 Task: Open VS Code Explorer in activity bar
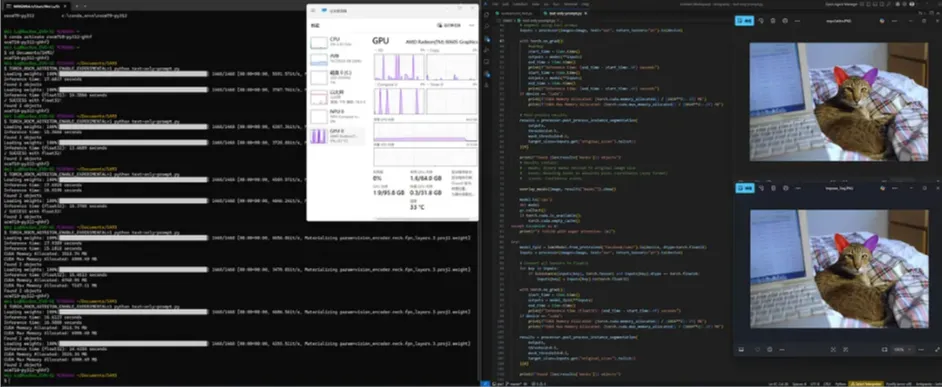pyautogui.click(x=487, y=14)
